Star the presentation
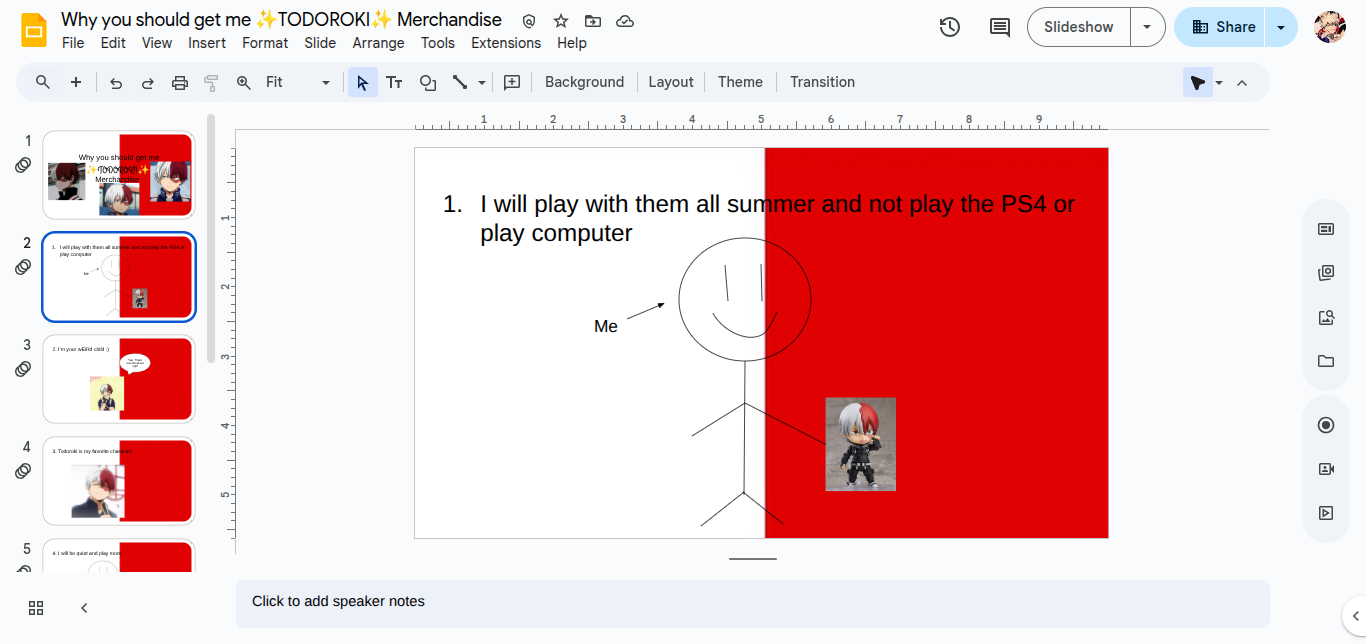Viewport: 1366px width, 644px height. 560,20
